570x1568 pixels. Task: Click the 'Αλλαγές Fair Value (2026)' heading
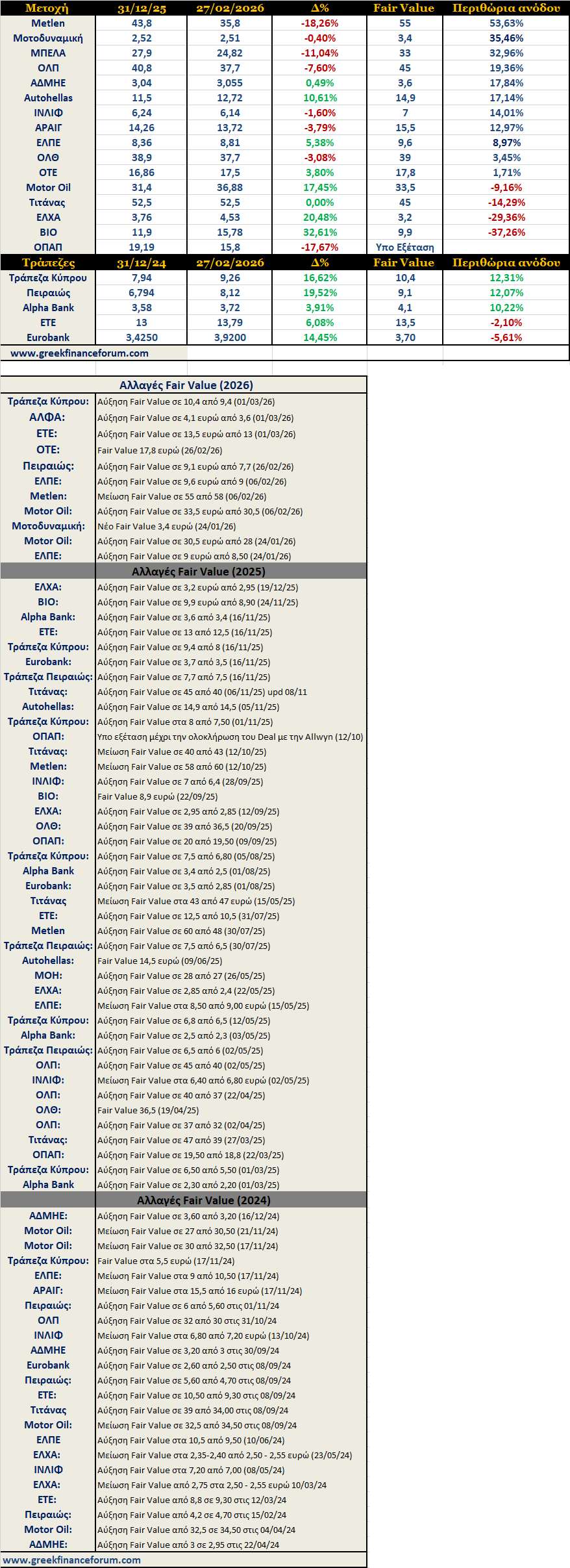186,385
